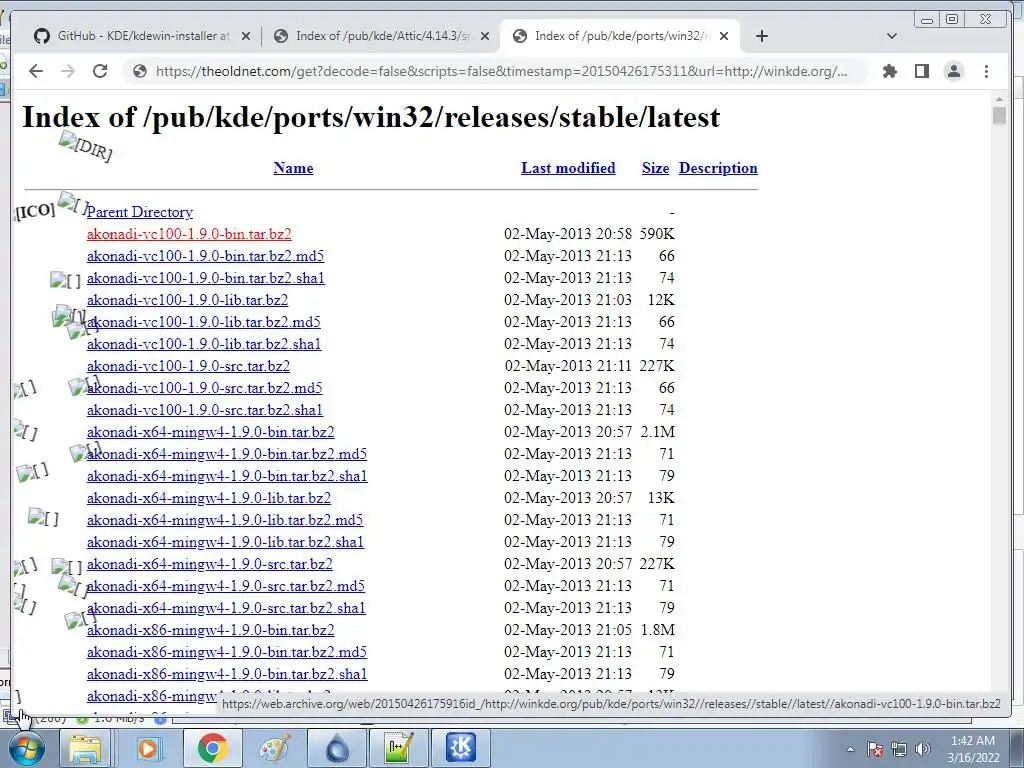Open the Chrome extensions puzzle icon
This screenshot has height=768, width=1024.
[889, 71]
